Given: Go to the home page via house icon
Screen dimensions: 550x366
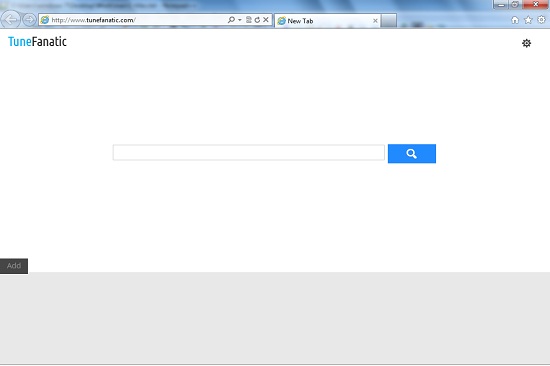Looking at the screenshot, I should click(x=515, y=20).
